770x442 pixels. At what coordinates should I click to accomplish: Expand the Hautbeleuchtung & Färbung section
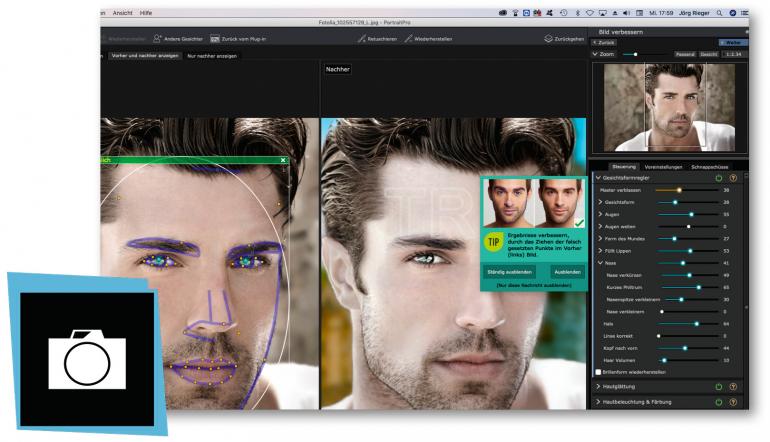598,402
